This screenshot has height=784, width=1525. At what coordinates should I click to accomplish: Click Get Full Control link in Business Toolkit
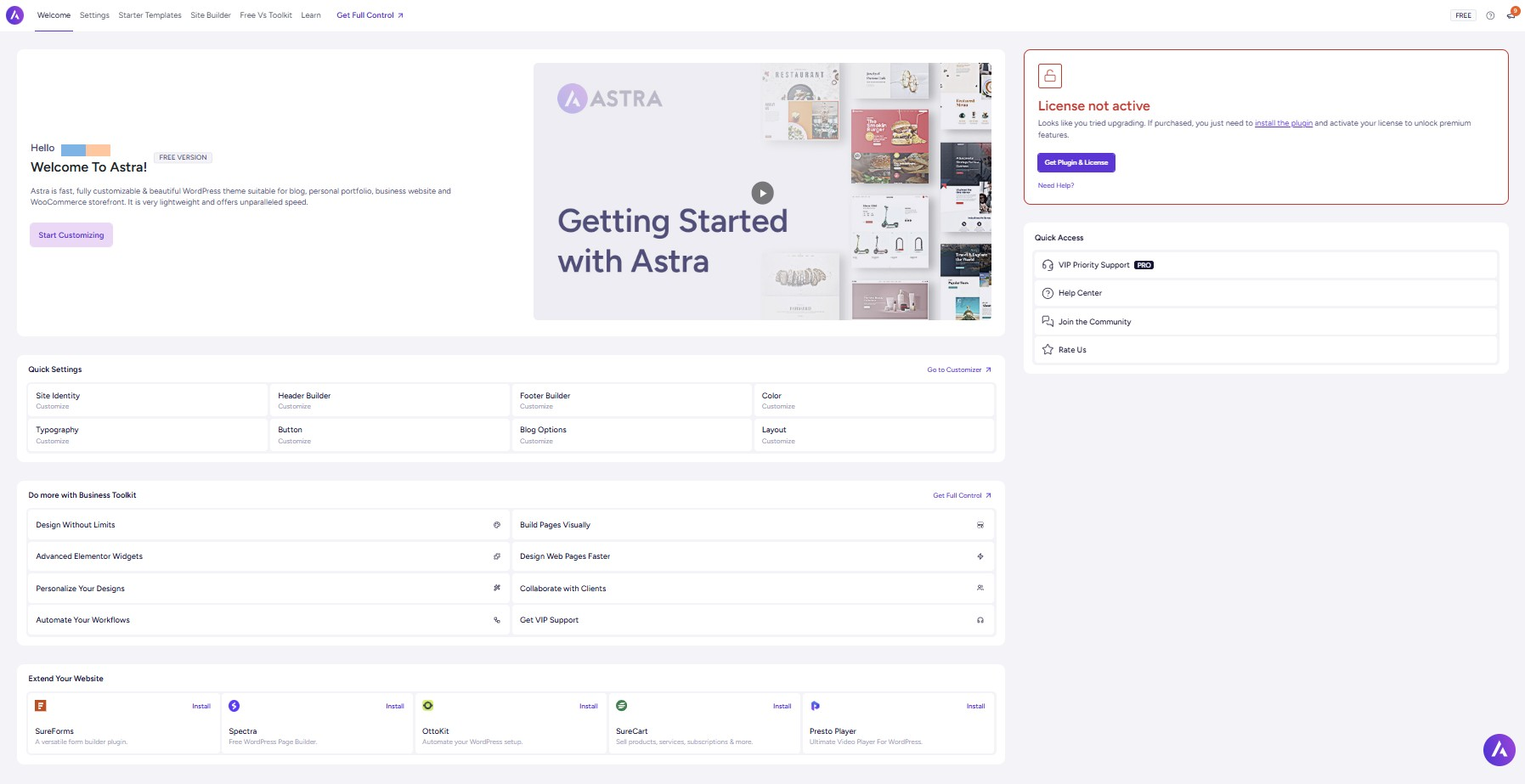962,495
